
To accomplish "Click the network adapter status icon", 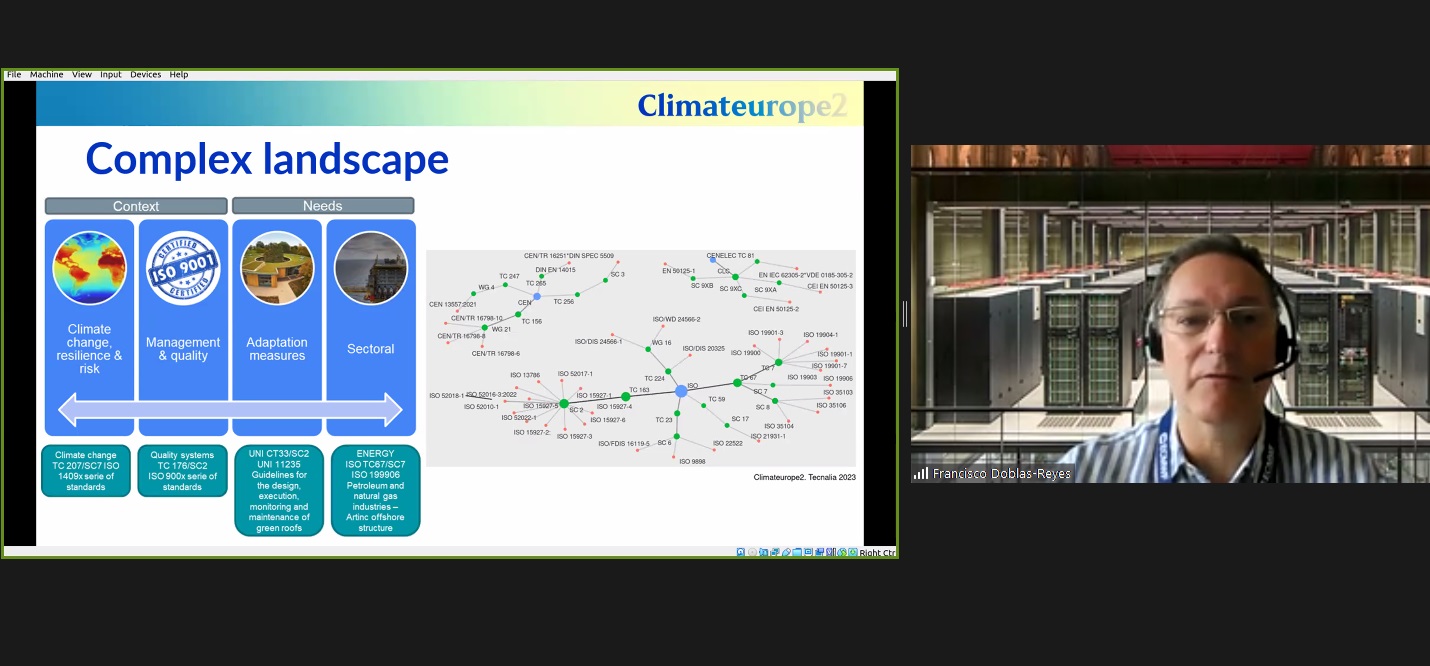I will 775,552.
